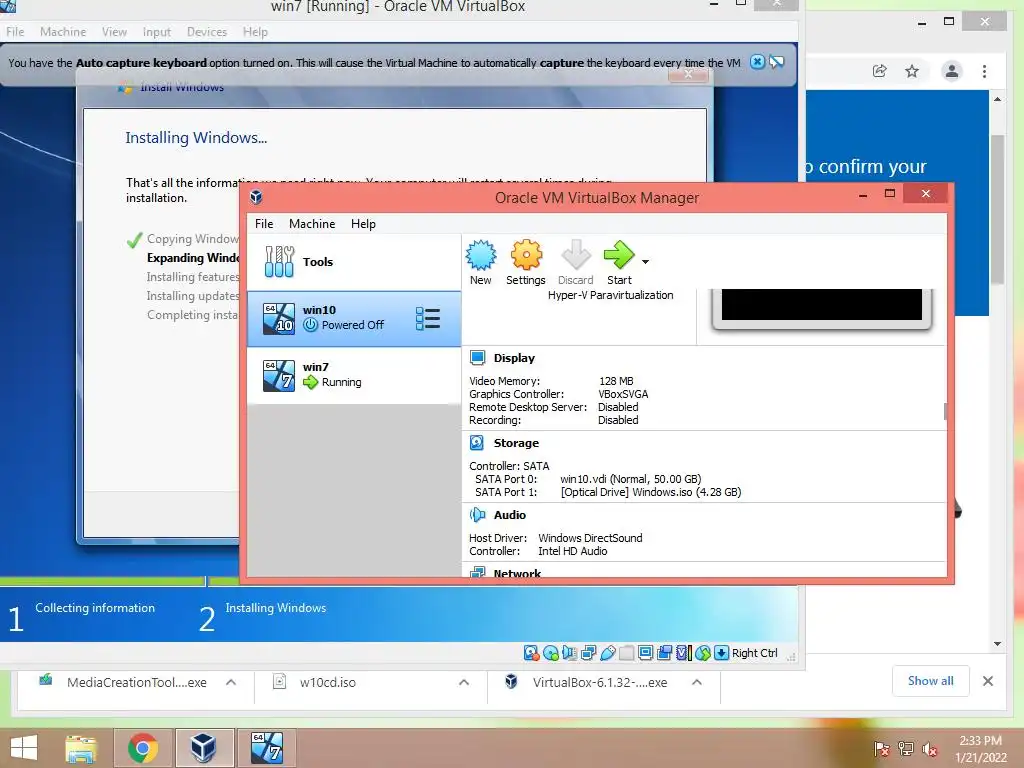Viewport: 1024px width, 768px height.
Task: Open the Start arrow dropdown in VirtualBox Manager
Action: pos(645,262)
